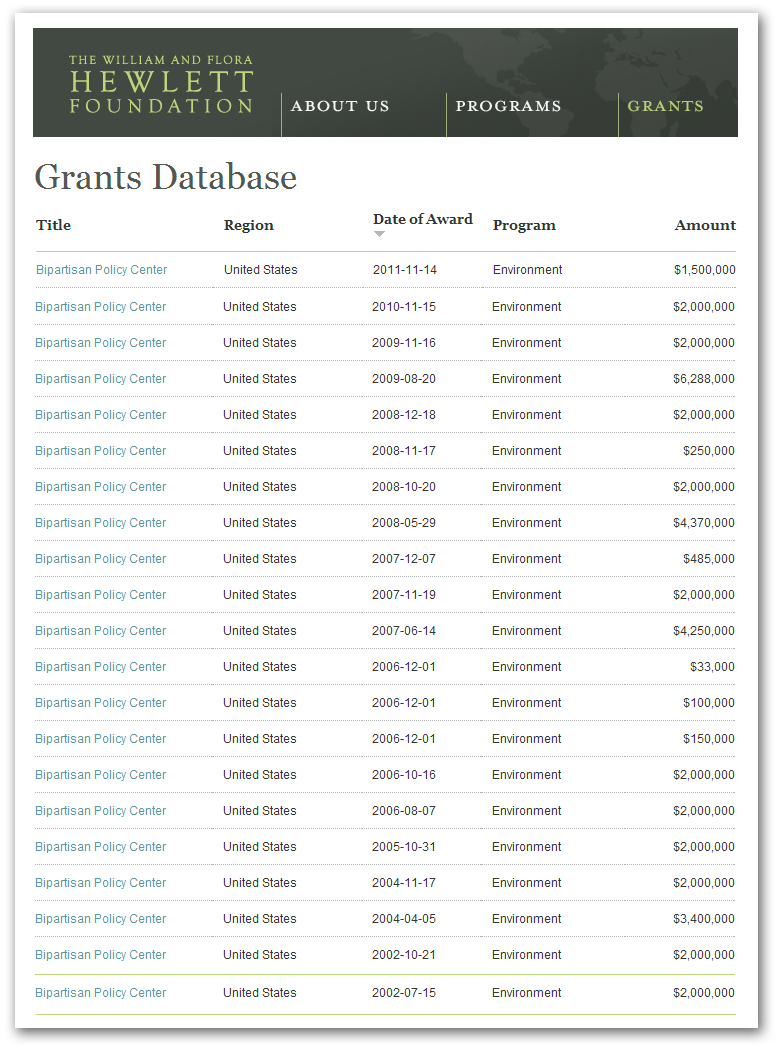Select the $485,000 amount cell
This screenshot has height=1048, width=777.
[709, 559]
